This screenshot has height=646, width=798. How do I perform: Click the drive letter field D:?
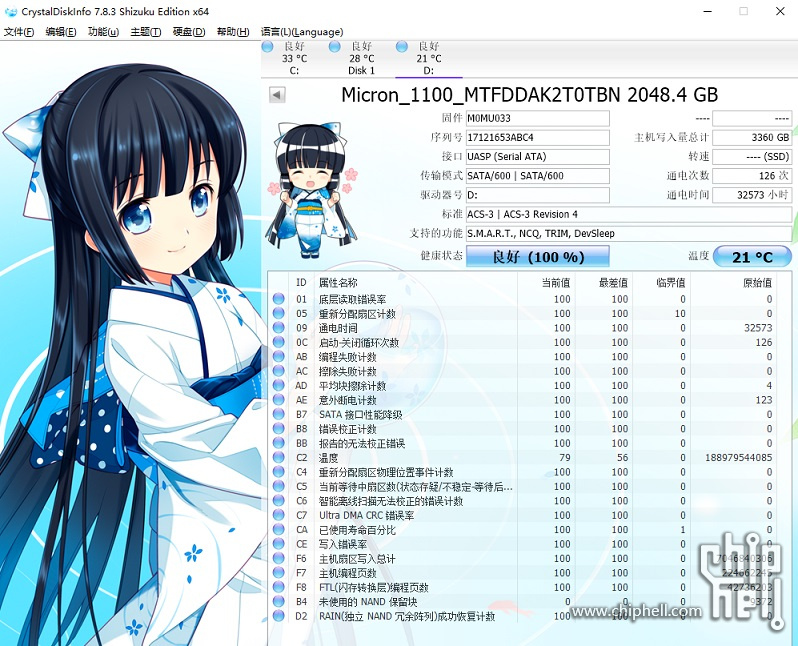[x=537, y=195]
